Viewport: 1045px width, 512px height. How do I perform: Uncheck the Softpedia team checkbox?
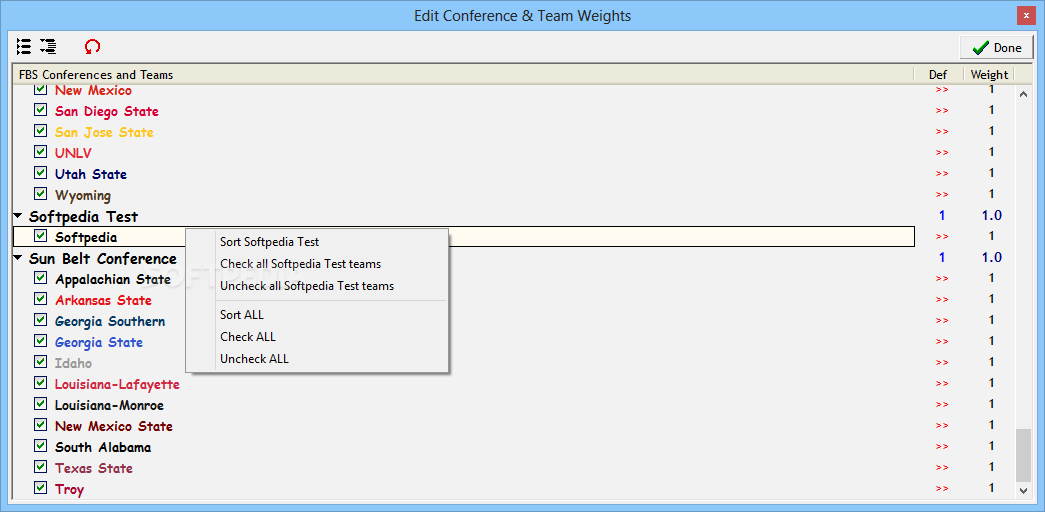pos(41,236)
